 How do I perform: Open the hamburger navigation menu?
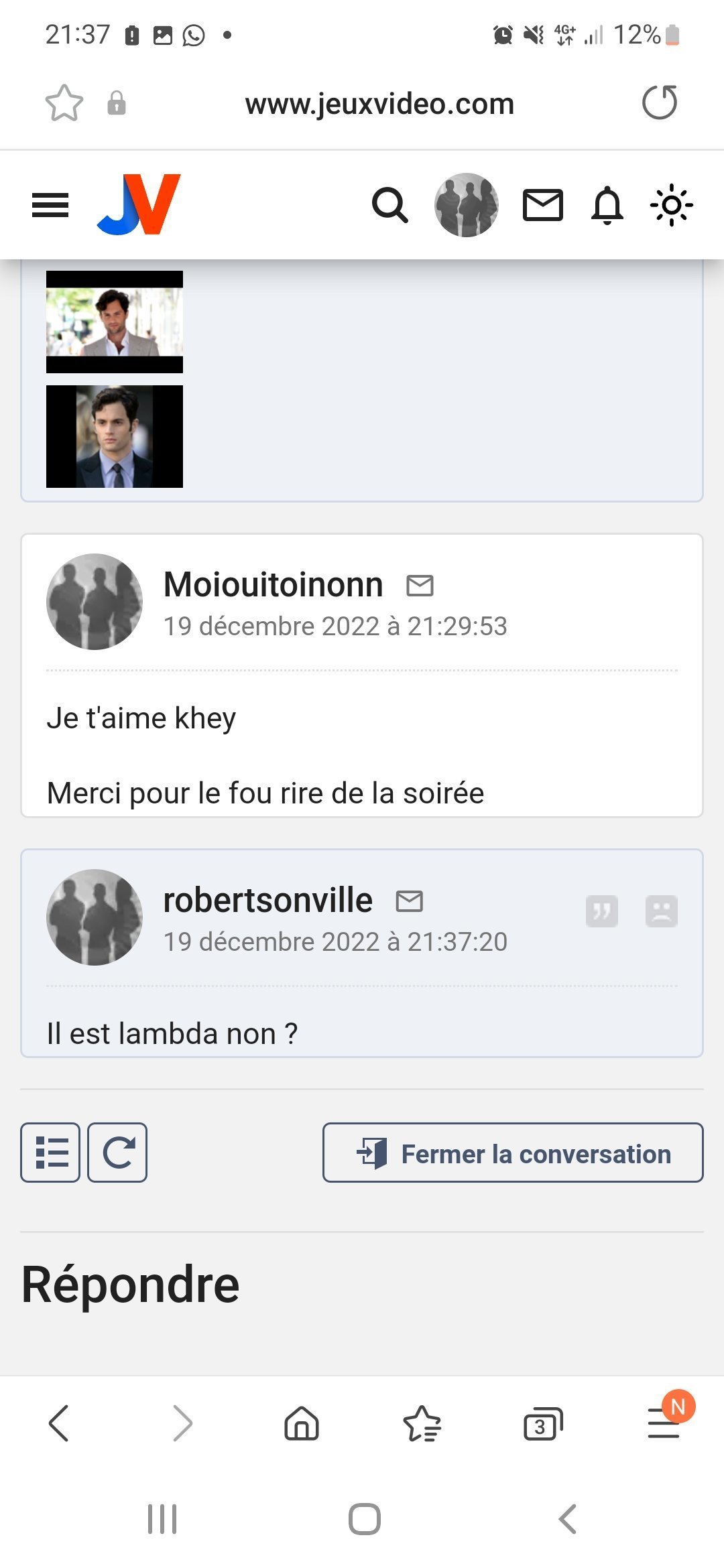pos(50,205)
